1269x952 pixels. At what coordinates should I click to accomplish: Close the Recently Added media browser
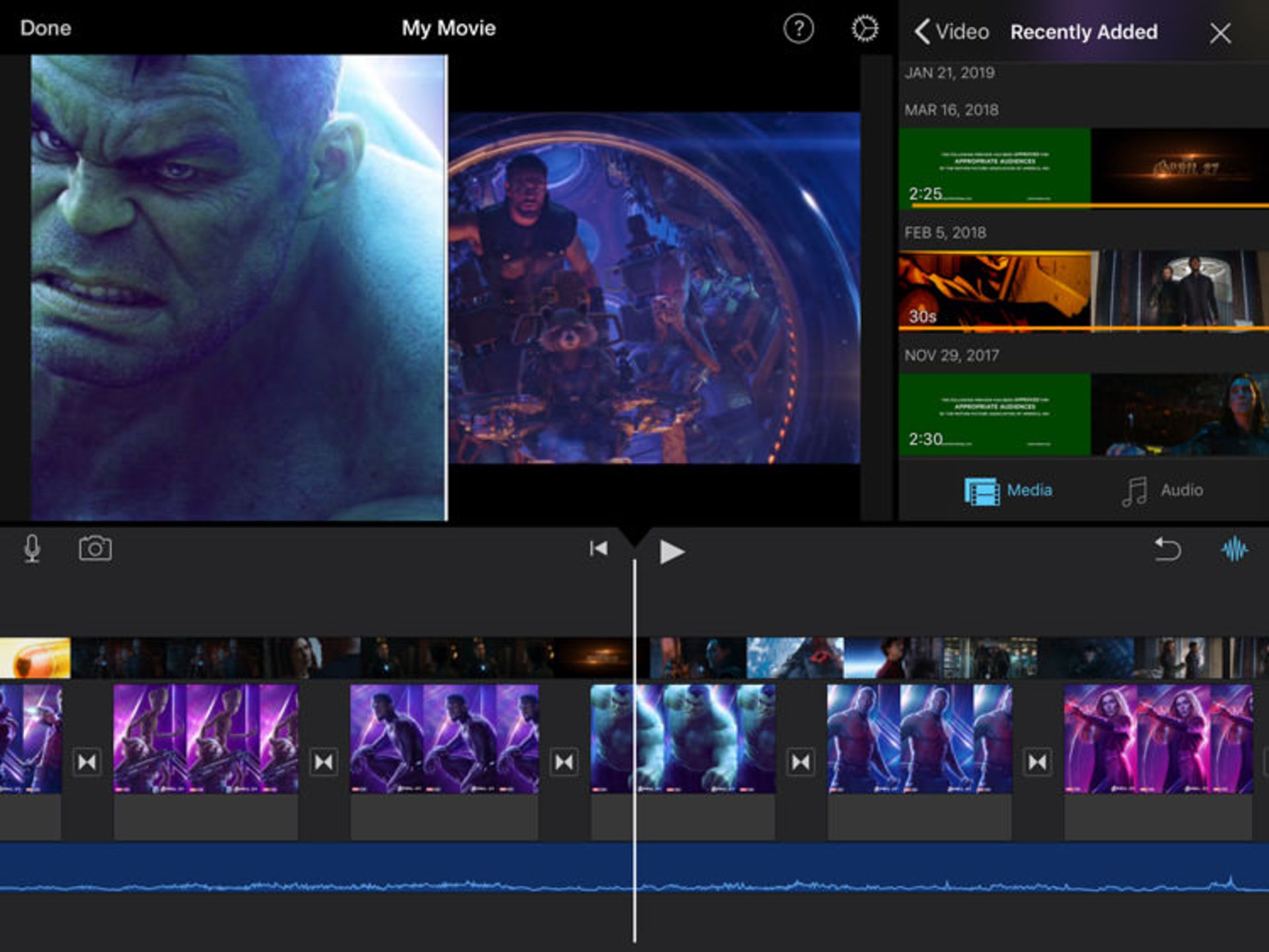1221,32
